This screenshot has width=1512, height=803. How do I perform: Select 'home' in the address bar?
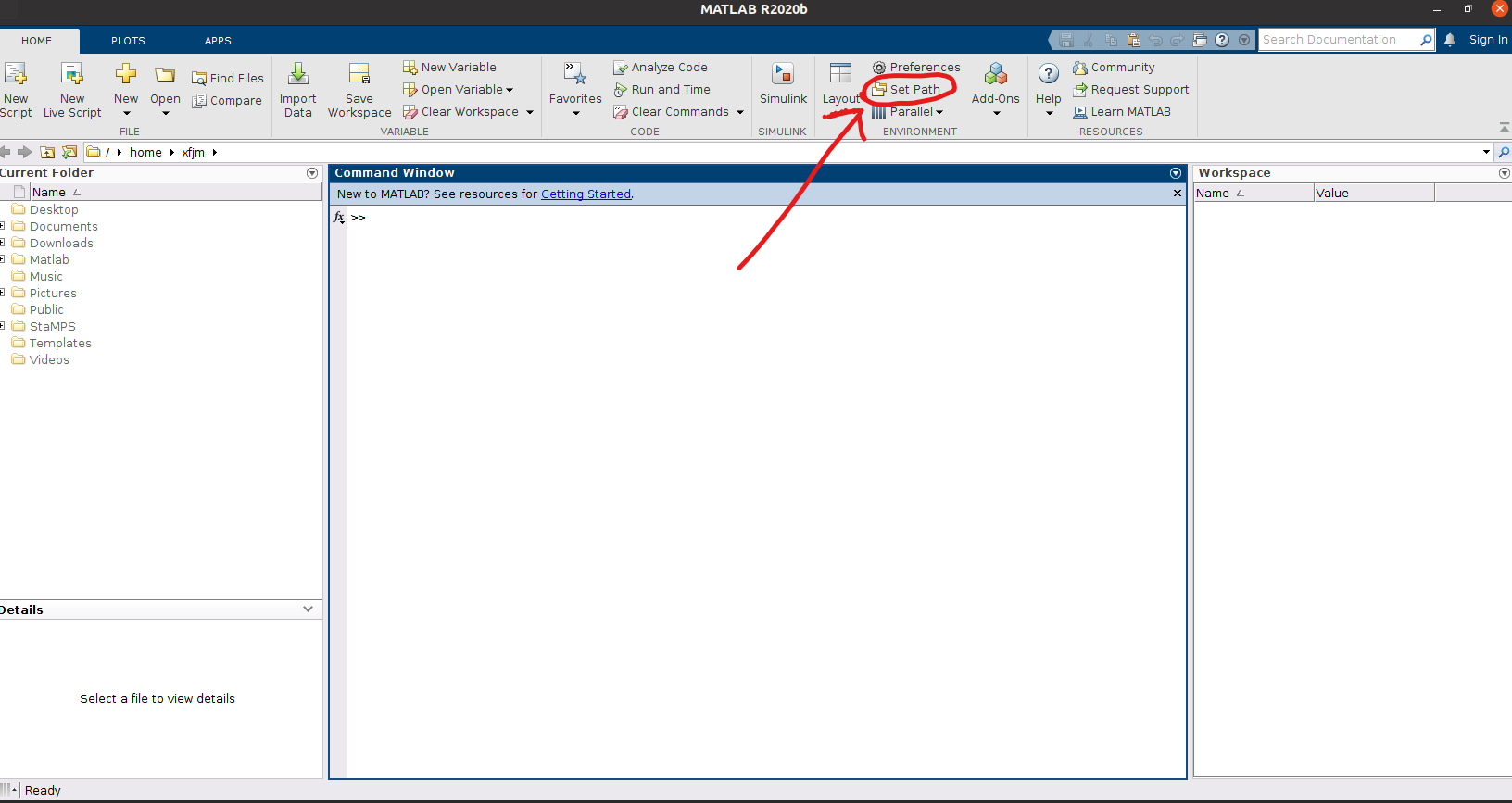[x=145, y=153]
